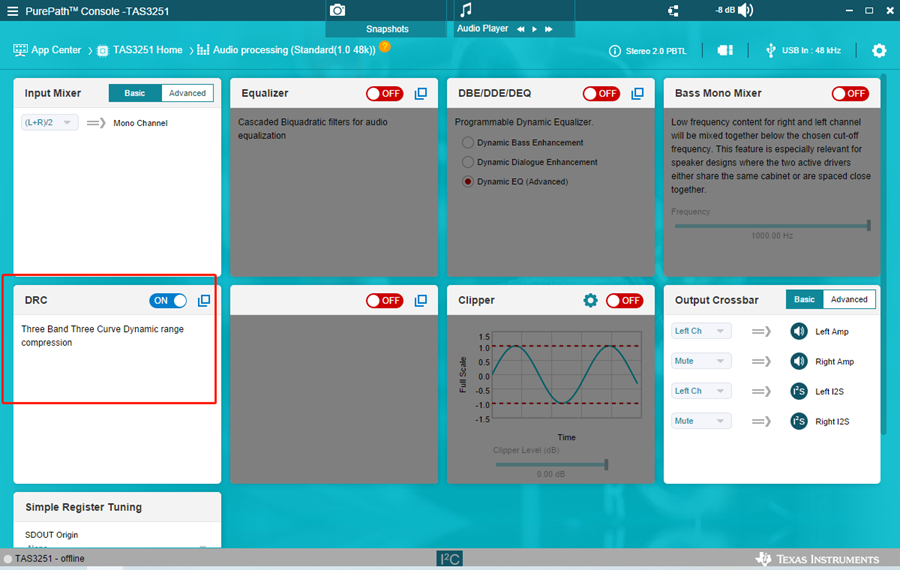Click the Snapshots tab label
This screenshot has width=900, height=570.
387,29
